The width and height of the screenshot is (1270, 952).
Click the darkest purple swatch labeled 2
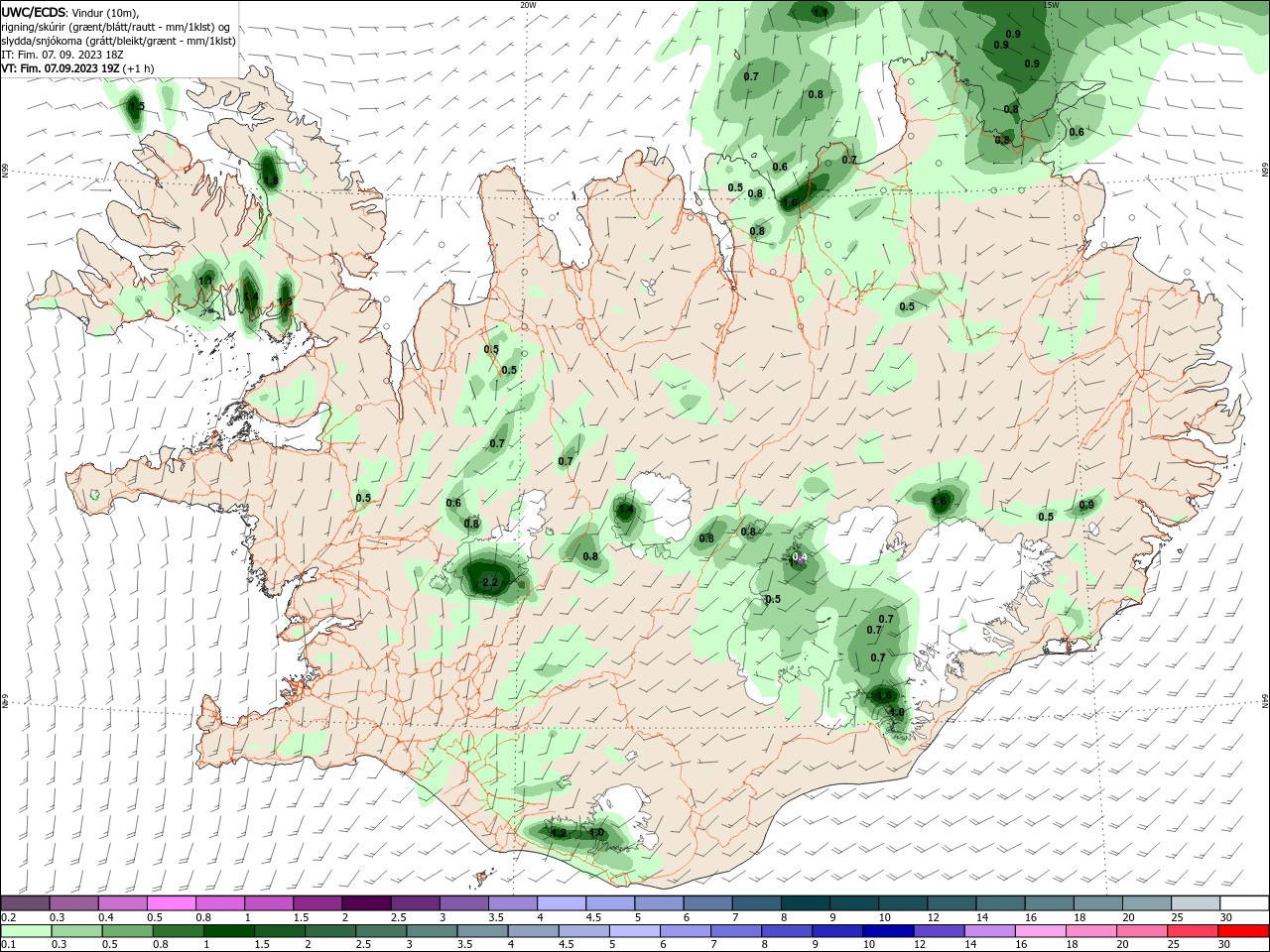tap(366, 903)
